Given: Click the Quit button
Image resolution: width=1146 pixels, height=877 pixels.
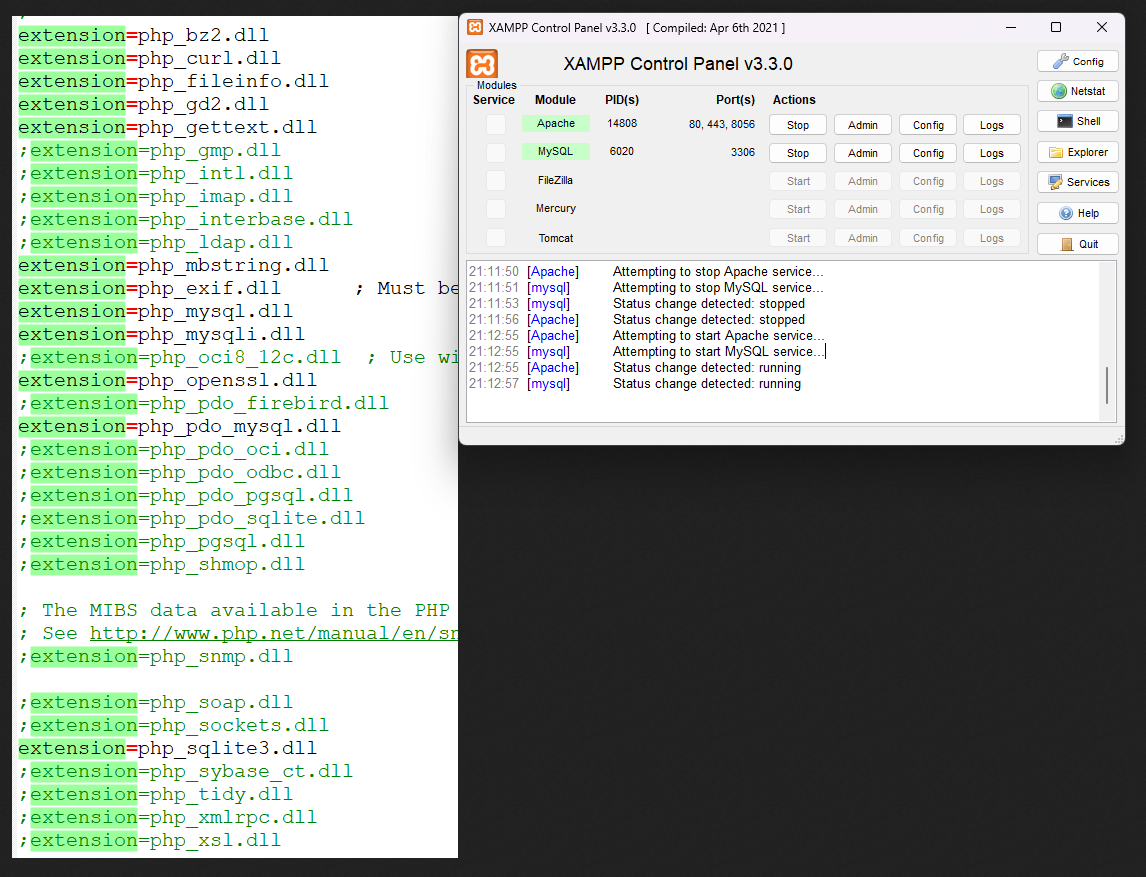Looking at the screenshot, I should [1077, 244].
